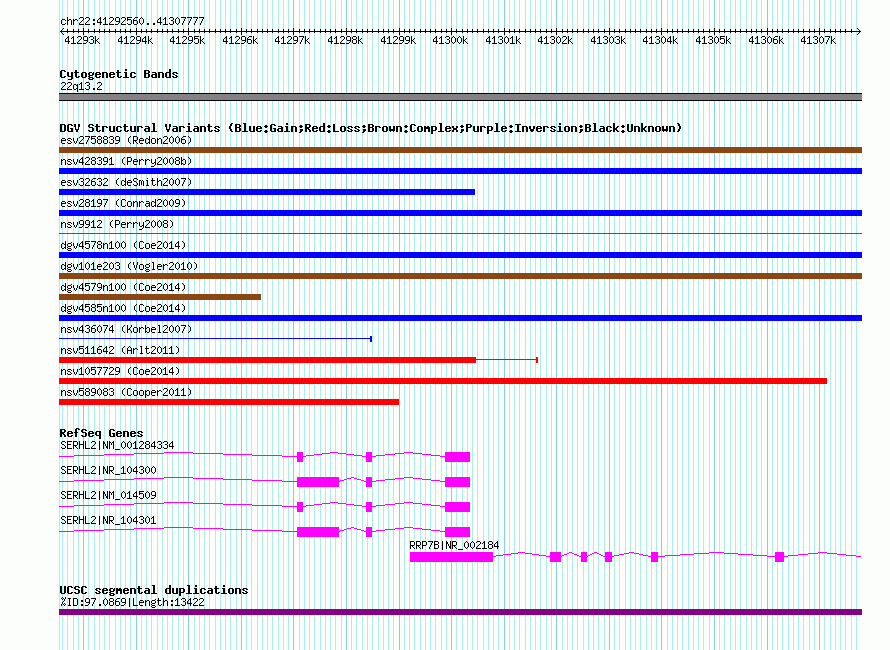
Task: Open variant esv32632 (deSmith2007) label
Action: [x=126, y=182]
